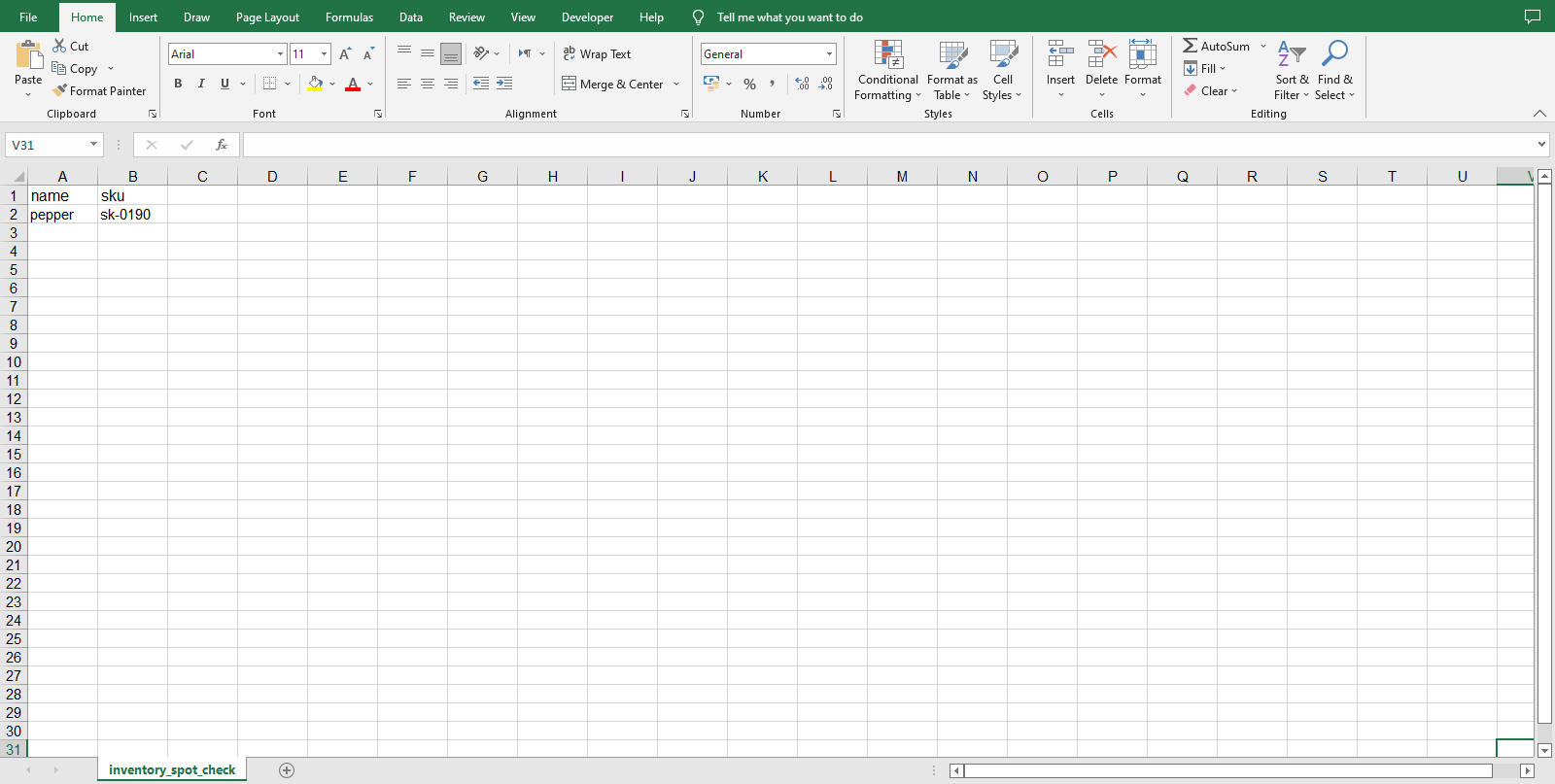Toggle Bold formatting
The height and width of the screenshot is (784, 1555).
click(x=178, y=84)
